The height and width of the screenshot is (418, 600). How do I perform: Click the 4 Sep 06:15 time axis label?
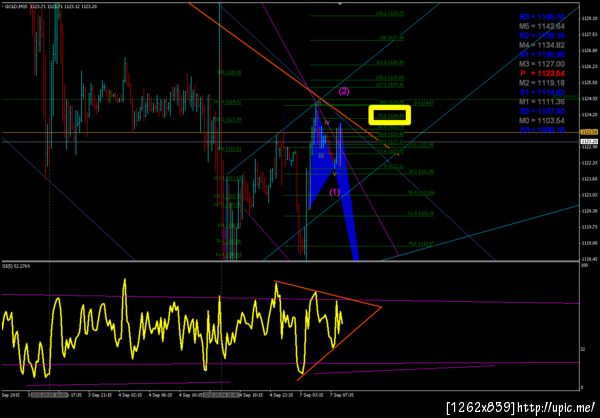(x=159, y=394)
